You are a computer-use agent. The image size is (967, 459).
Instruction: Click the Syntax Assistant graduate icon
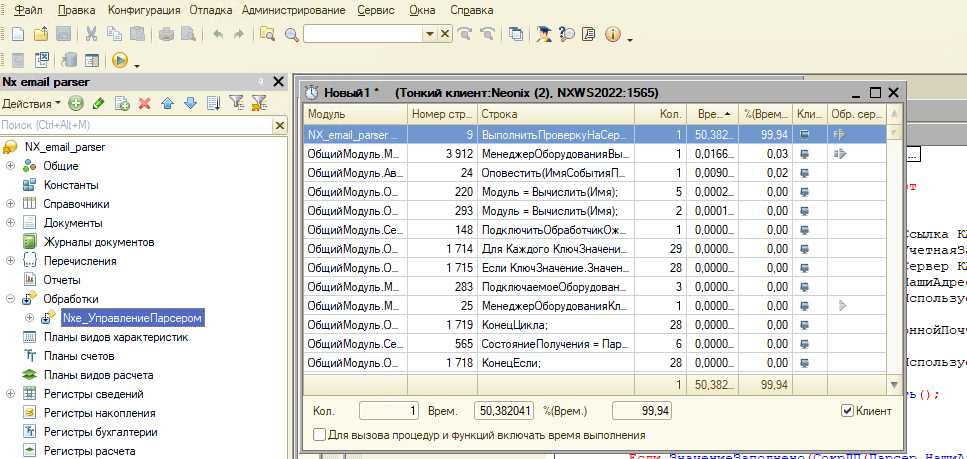pos(543,34)
